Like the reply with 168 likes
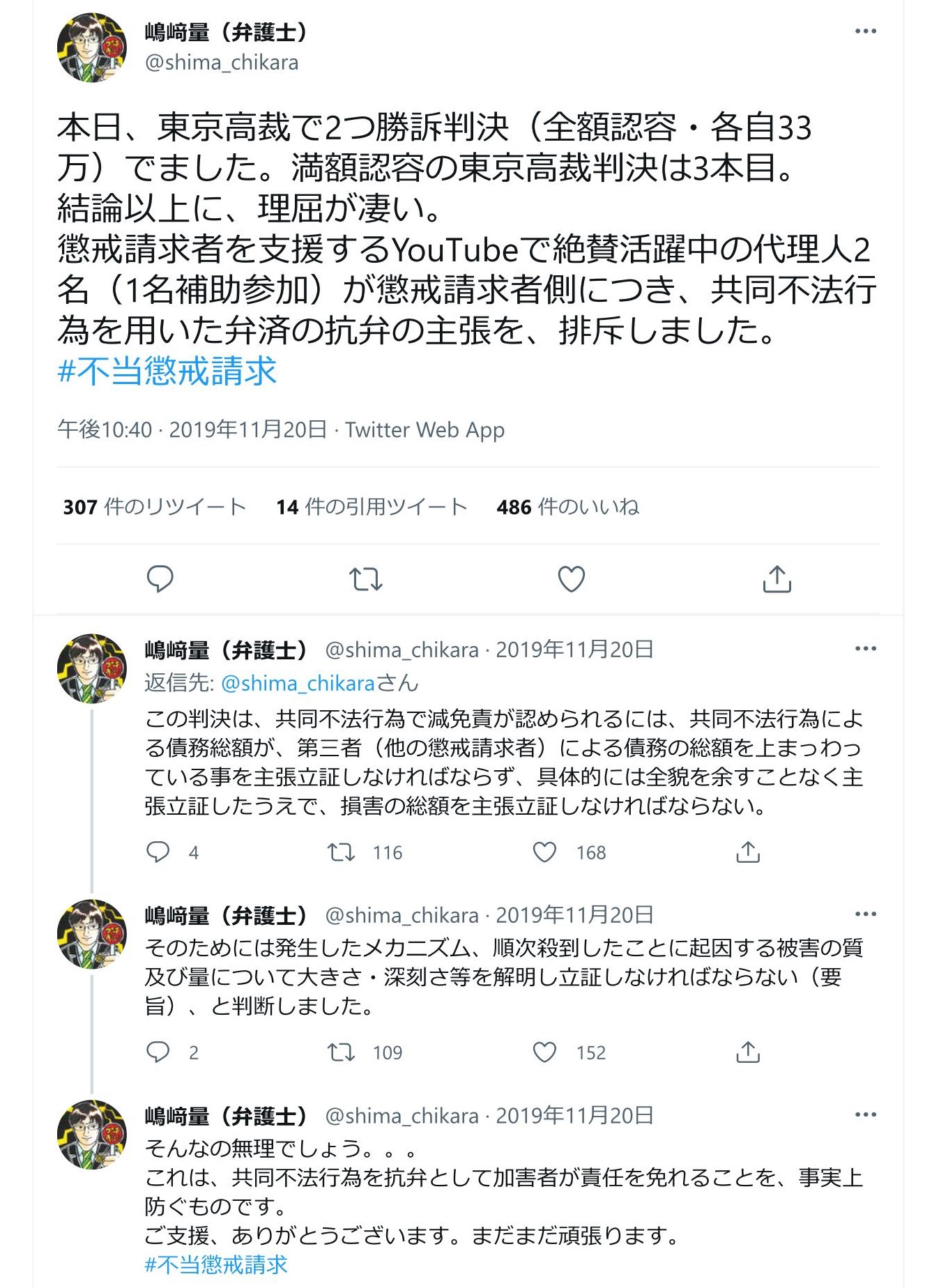 (544, 852)
